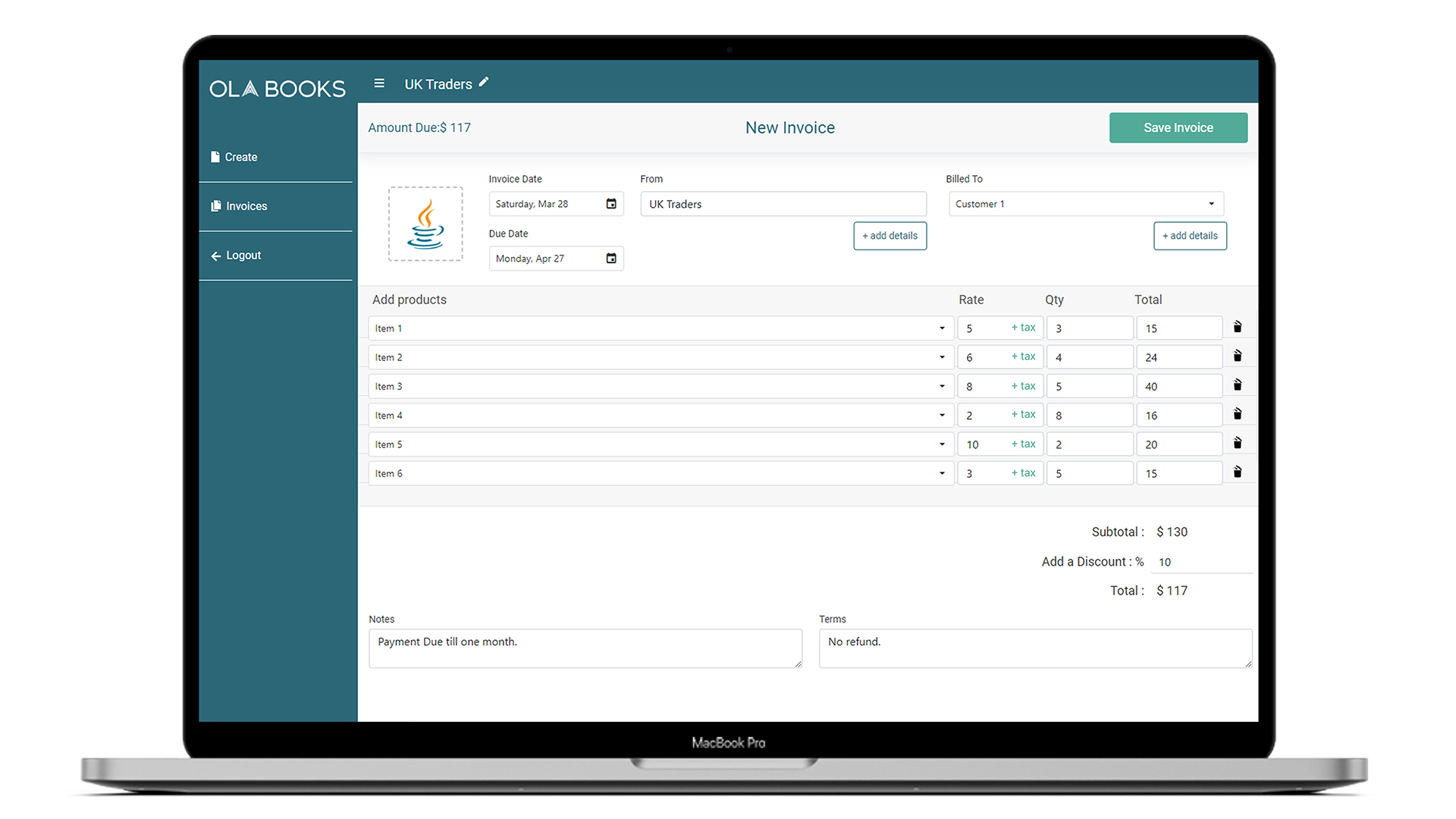
Task: Open the Invoice Date calendar picker
Action: (x=611, y=204)
